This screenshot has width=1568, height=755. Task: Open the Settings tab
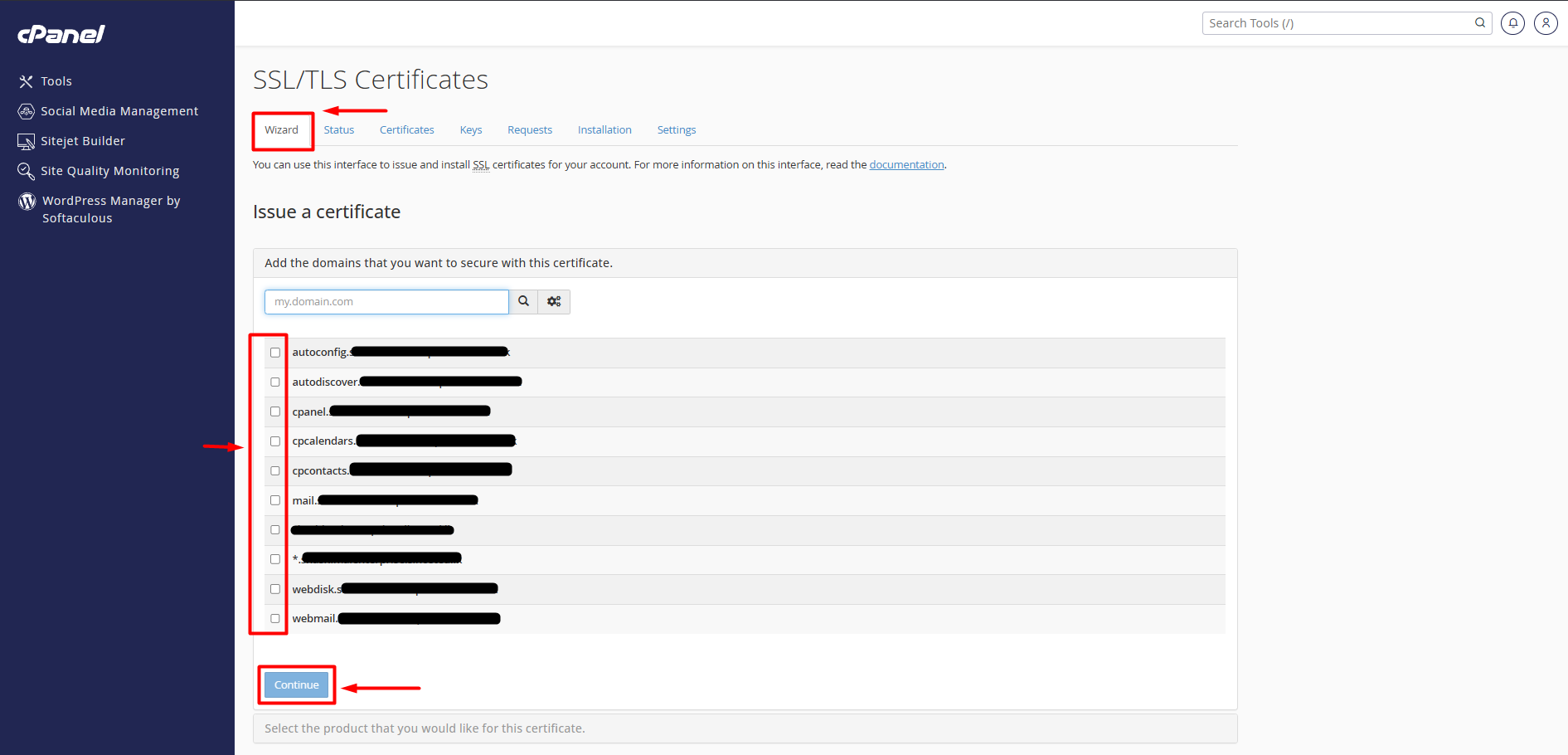pos(677,130)
